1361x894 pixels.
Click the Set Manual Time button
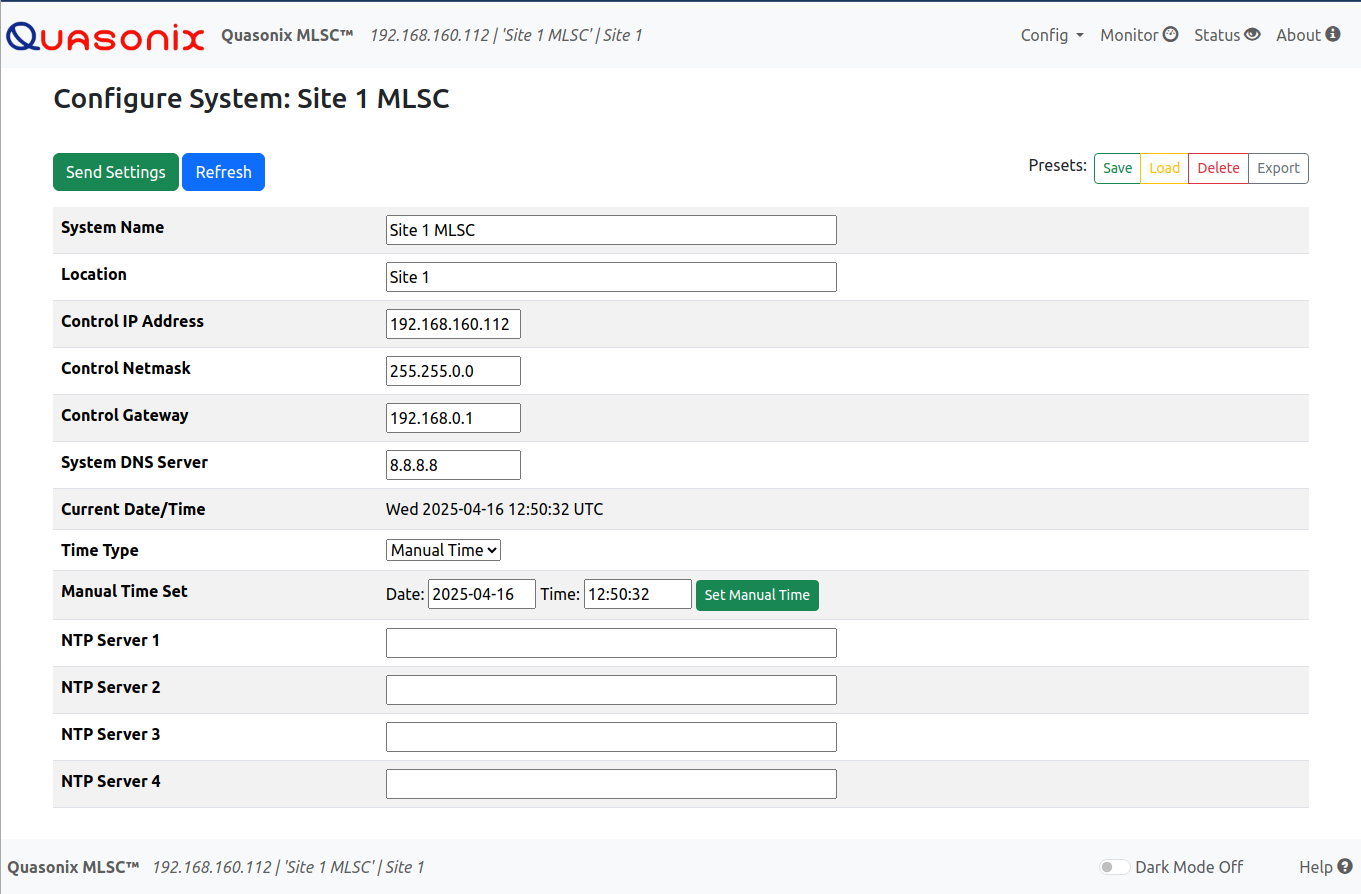(x=757, y=594)
